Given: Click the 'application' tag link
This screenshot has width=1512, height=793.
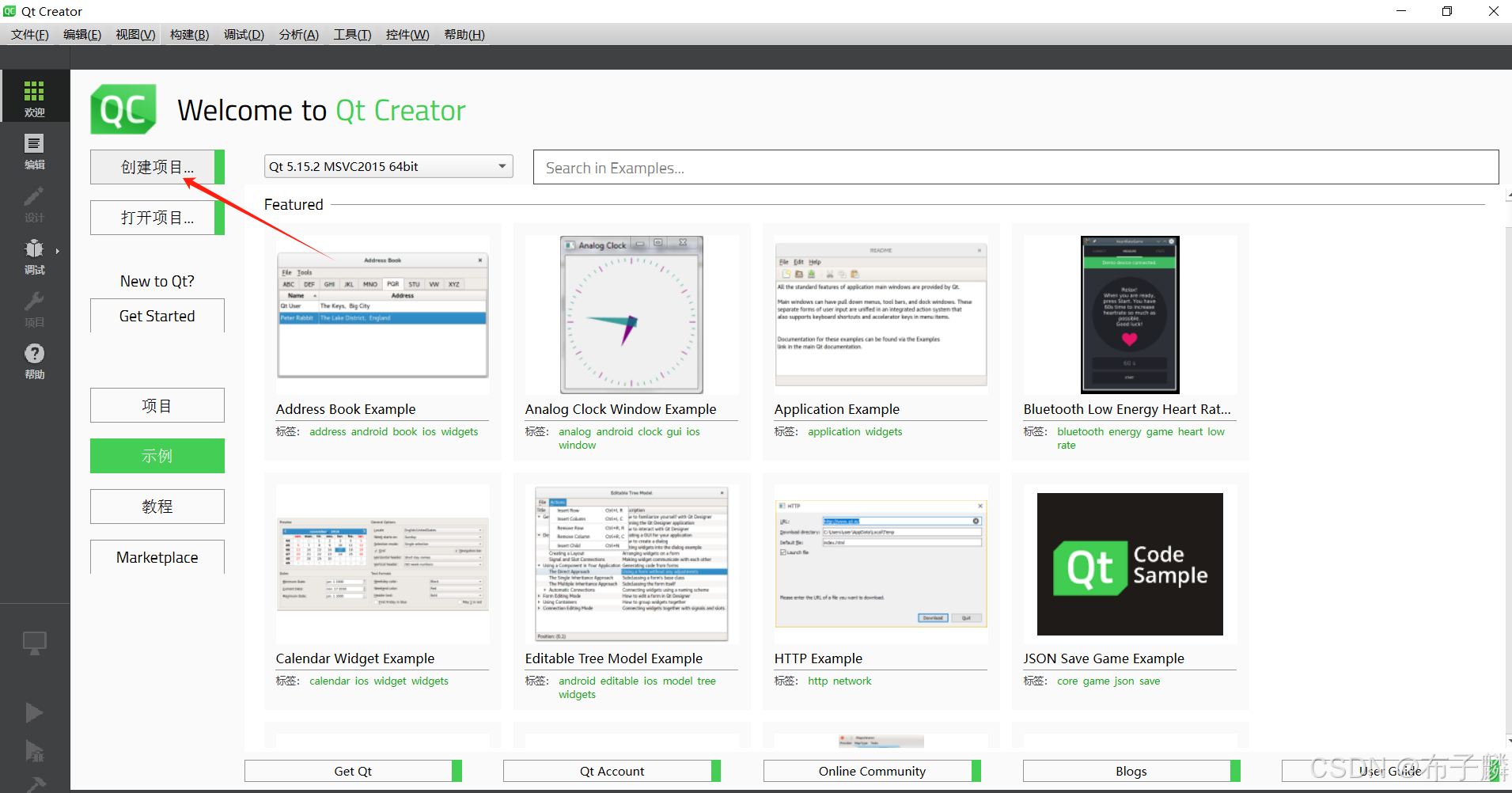Looking at the screenshot, I should tap(834, 431).
